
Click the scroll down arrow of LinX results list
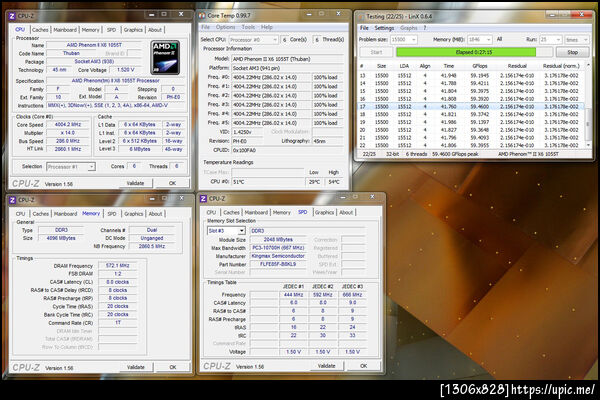[589, 145]
